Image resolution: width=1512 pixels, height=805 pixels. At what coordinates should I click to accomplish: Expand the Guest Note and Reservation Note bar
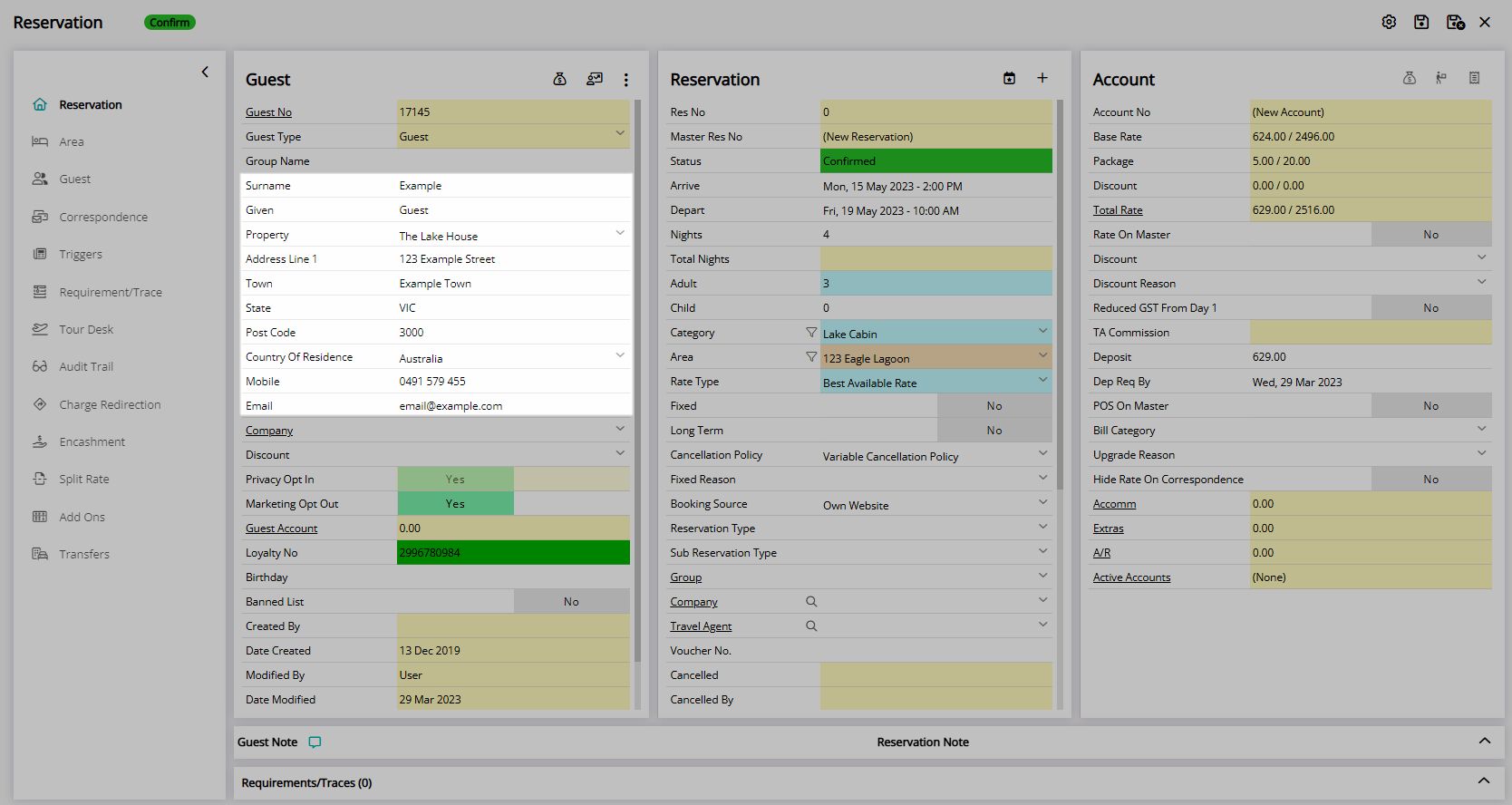pyautogui.click(x=1484, y=742)
